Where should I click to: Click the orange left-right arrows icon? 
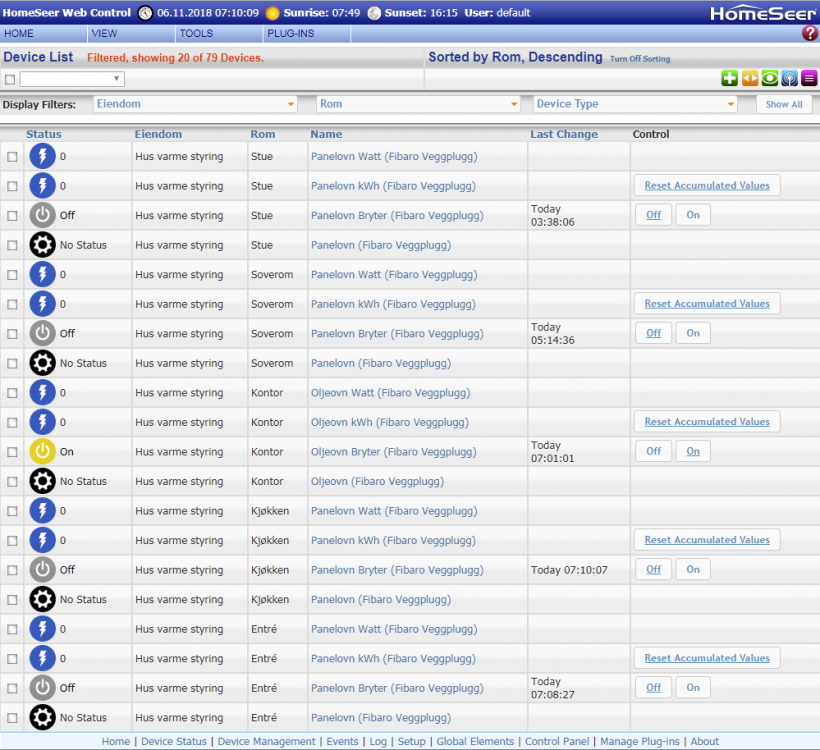point(749,79)
